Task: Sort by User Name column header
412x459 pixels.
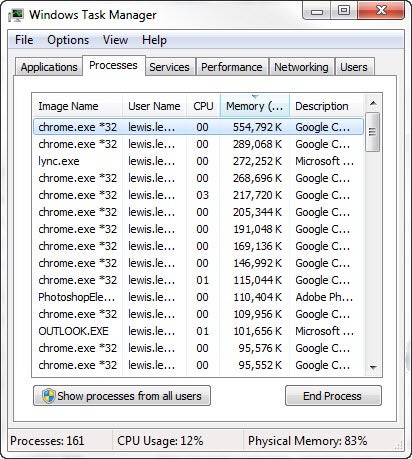Action: pos(154,106)
